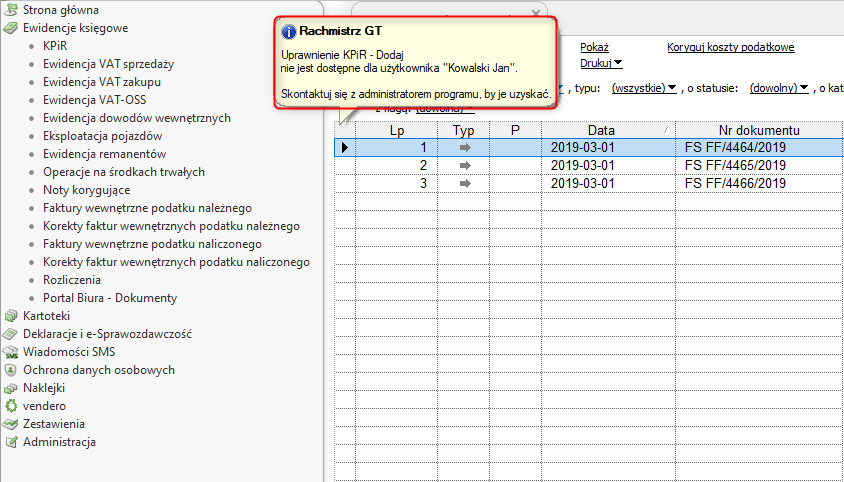Open the Strona główna module

pyautogui.click(x=61, y=10)
